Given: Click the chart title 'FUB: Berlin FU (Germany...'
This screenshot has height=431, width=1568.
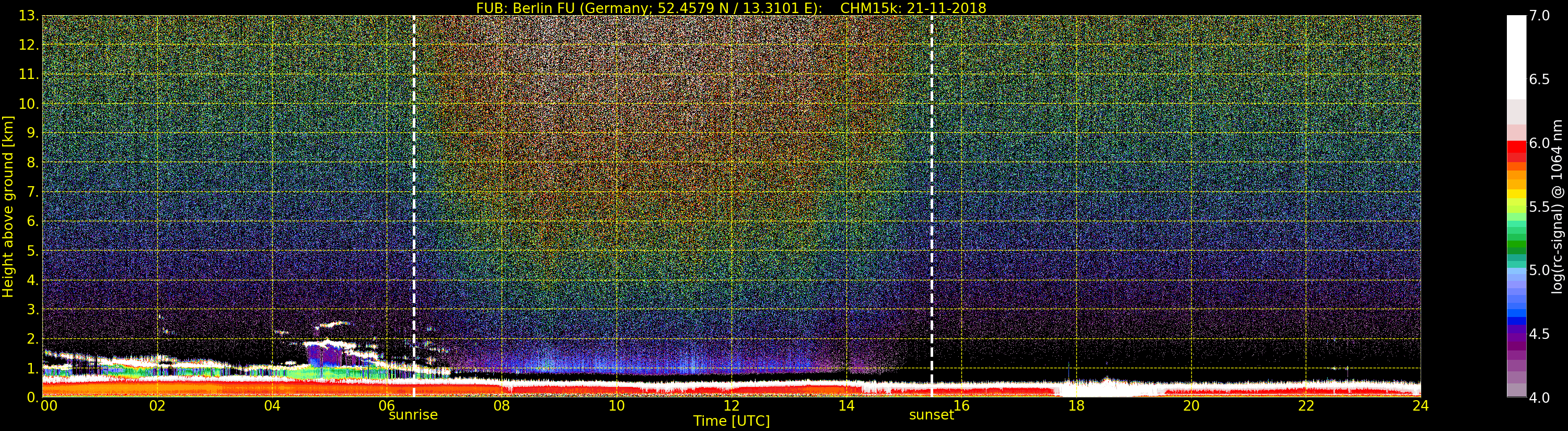Looking at the screenshot, I should pos(731,8).
